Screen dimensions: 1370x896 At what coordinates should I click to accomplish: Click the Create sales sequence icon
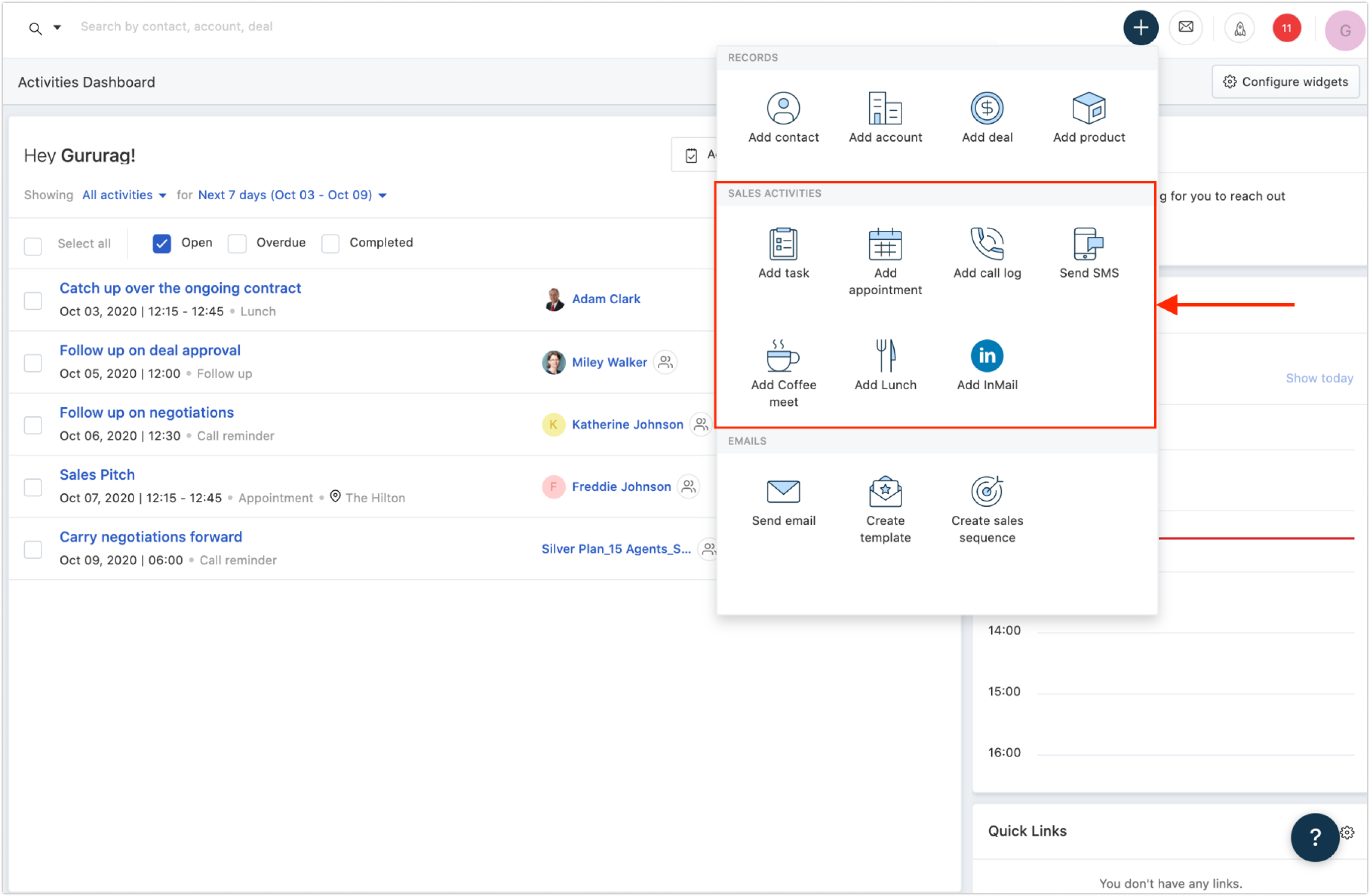[987, 492]
